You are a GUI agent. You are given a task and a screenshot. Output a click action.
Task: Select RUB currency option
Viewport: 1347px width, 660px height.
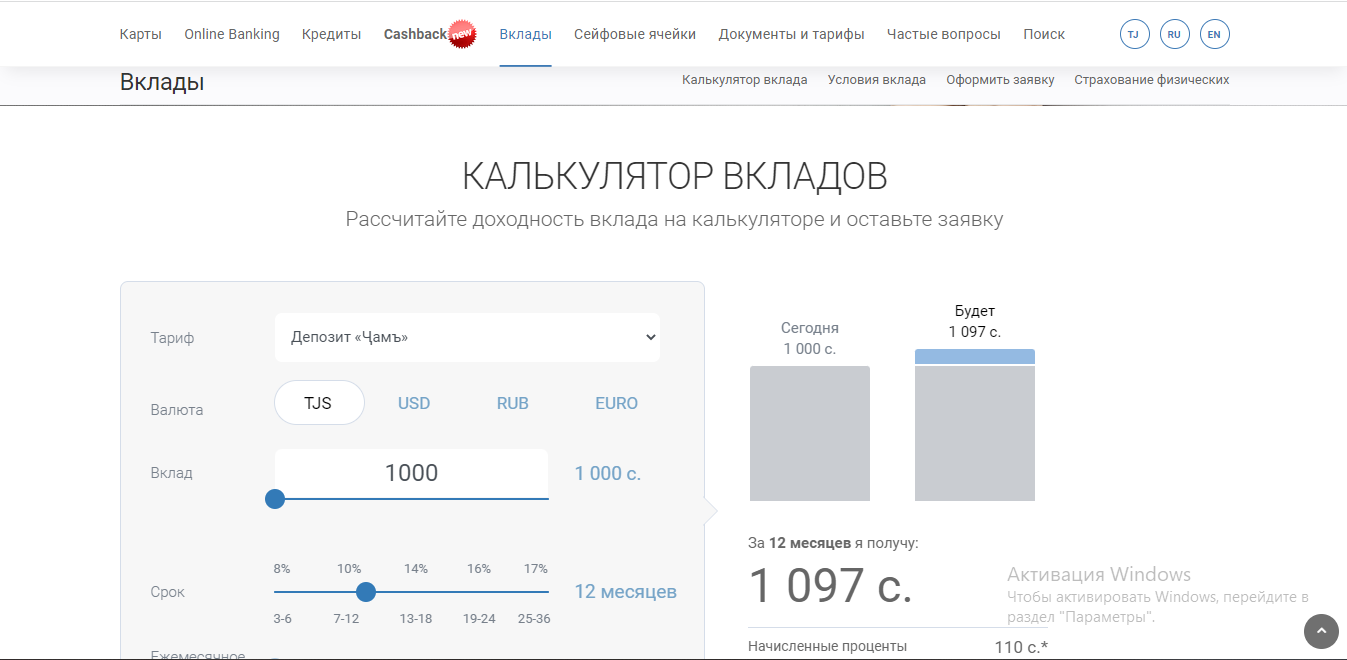pyautogui.click(x=513, y=403)
